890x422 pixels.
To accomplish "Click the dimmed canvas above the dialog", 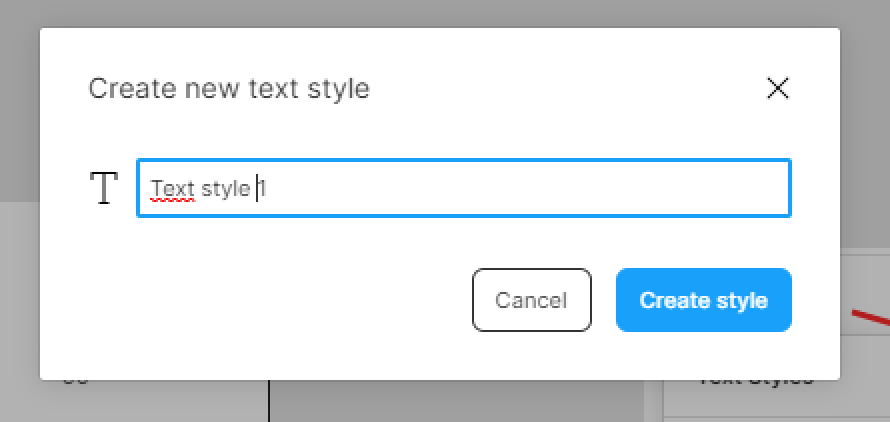I will pos(445,14).
